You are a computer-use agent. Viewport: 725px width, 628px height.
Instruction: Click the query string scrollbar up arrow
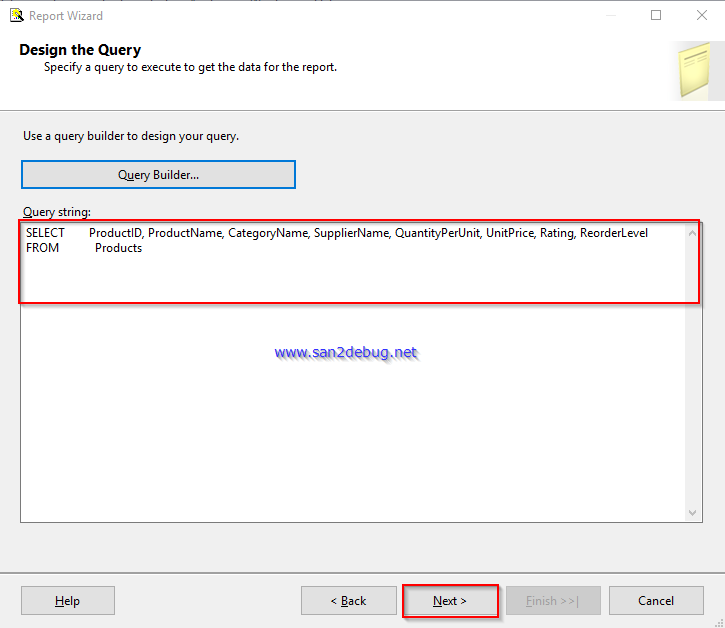[x=693, y=234]
